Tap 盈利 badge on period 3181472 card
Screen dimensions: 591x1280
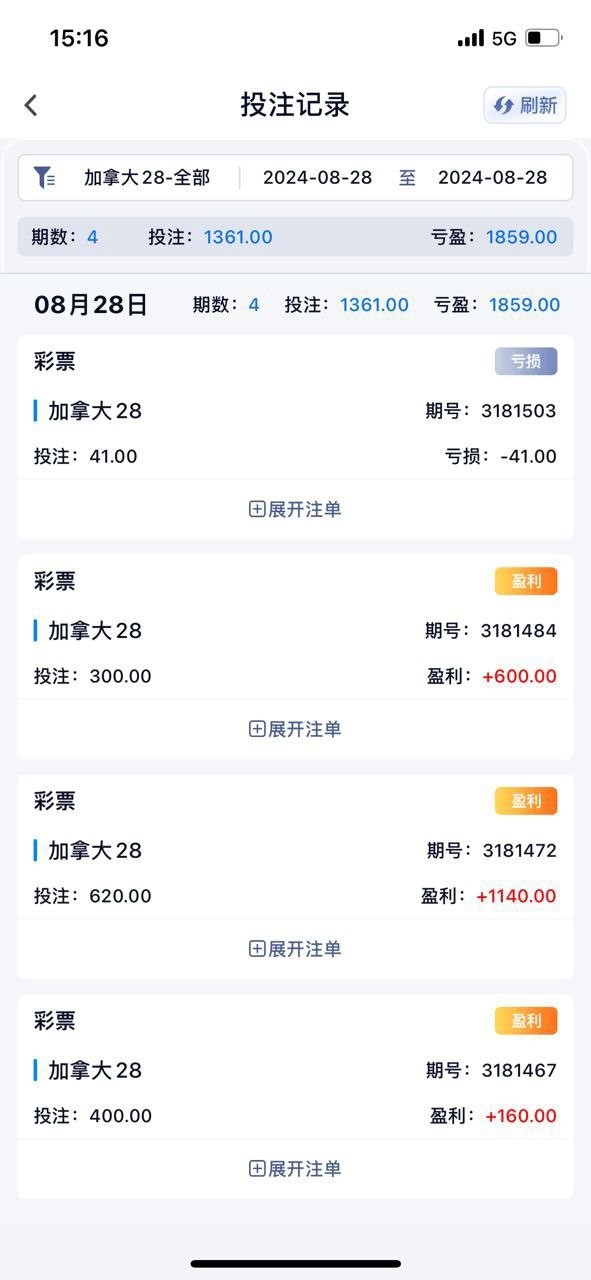(526, 801)
